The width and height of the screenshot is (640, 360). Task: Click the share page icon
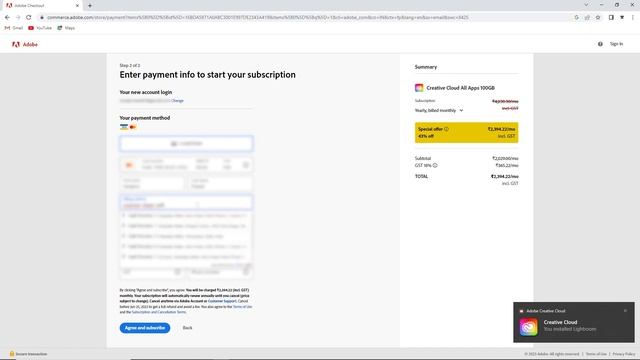[x=587, y=18]
